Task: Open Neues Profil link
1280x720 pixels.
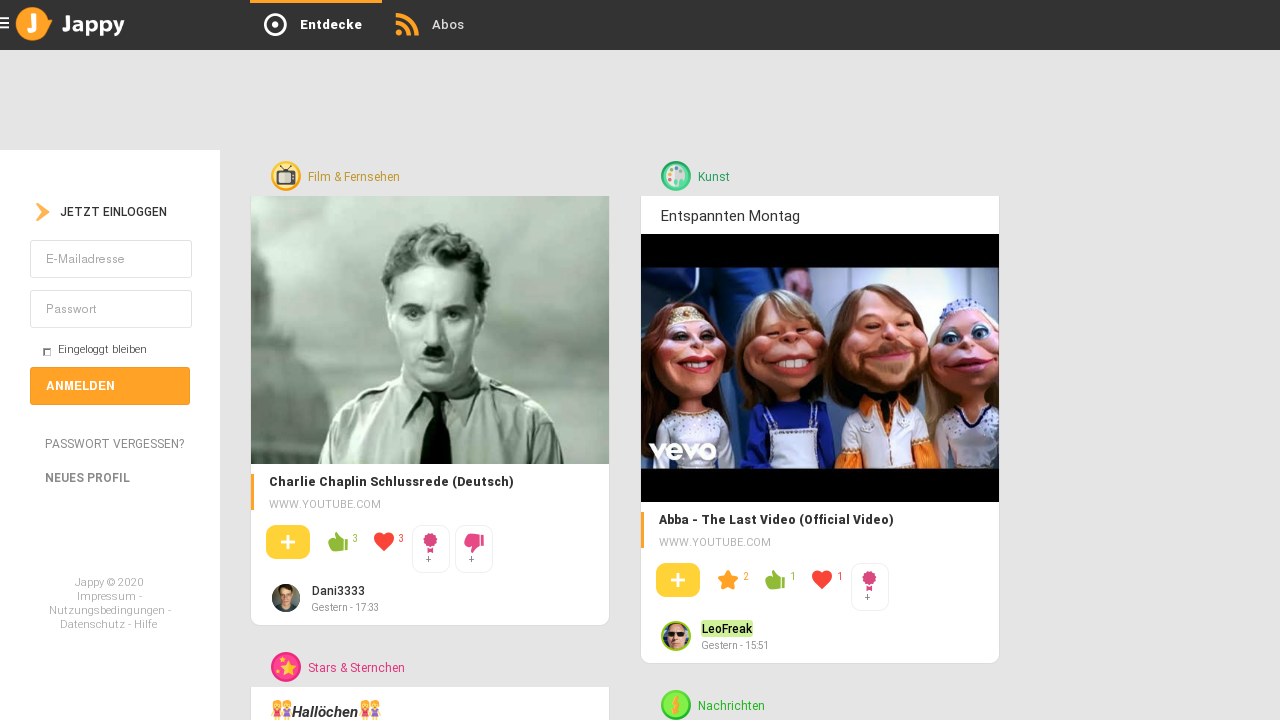Action: 87,478
